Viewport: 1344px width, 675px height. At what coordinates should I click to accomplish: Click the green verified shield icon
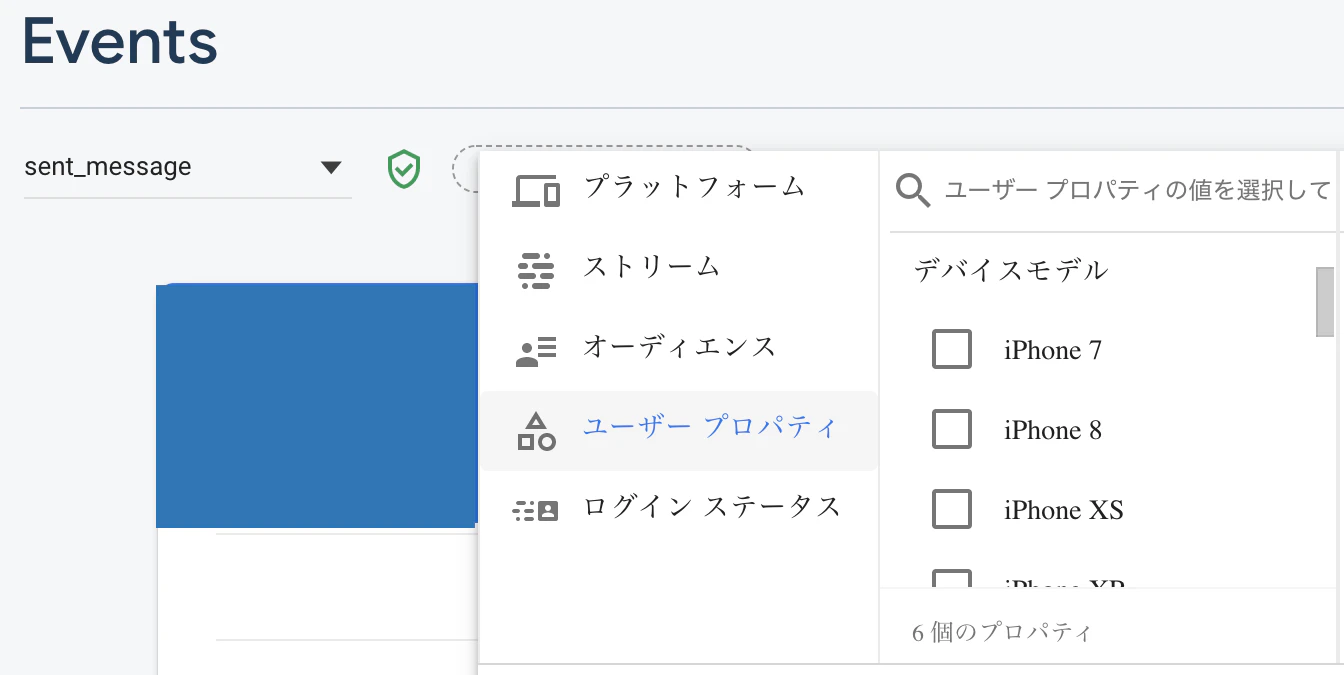pos(403,169)
